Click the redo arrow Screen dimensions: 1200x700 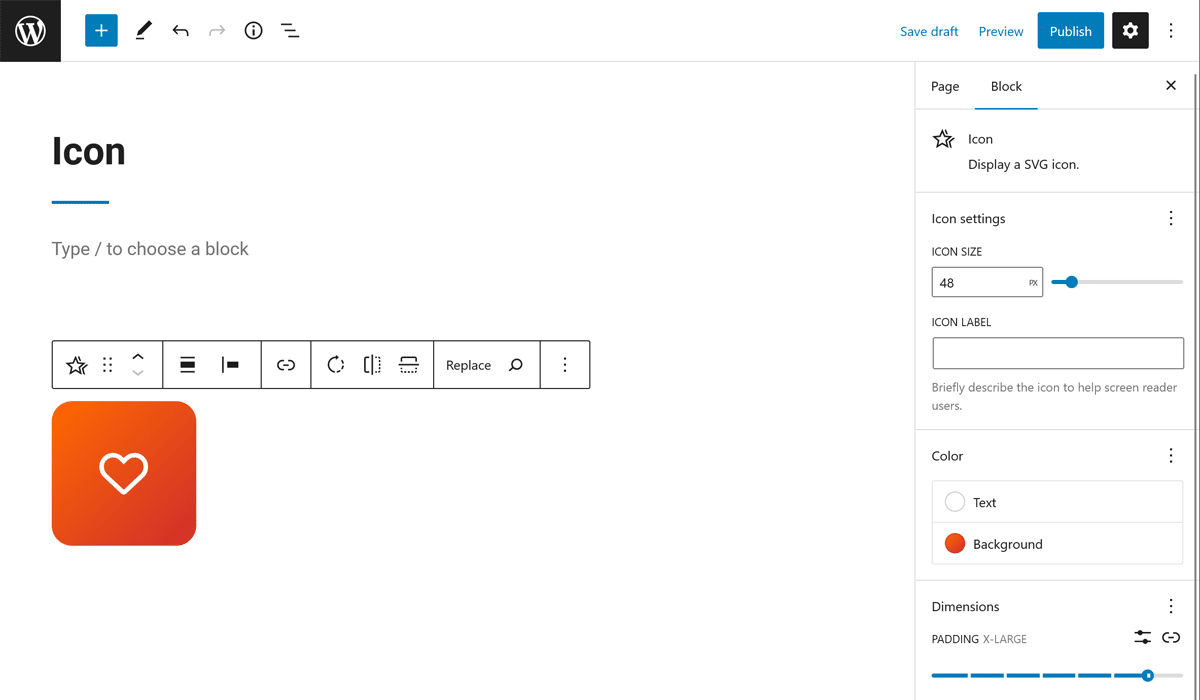pyautogui.click(x=217, y=31)
